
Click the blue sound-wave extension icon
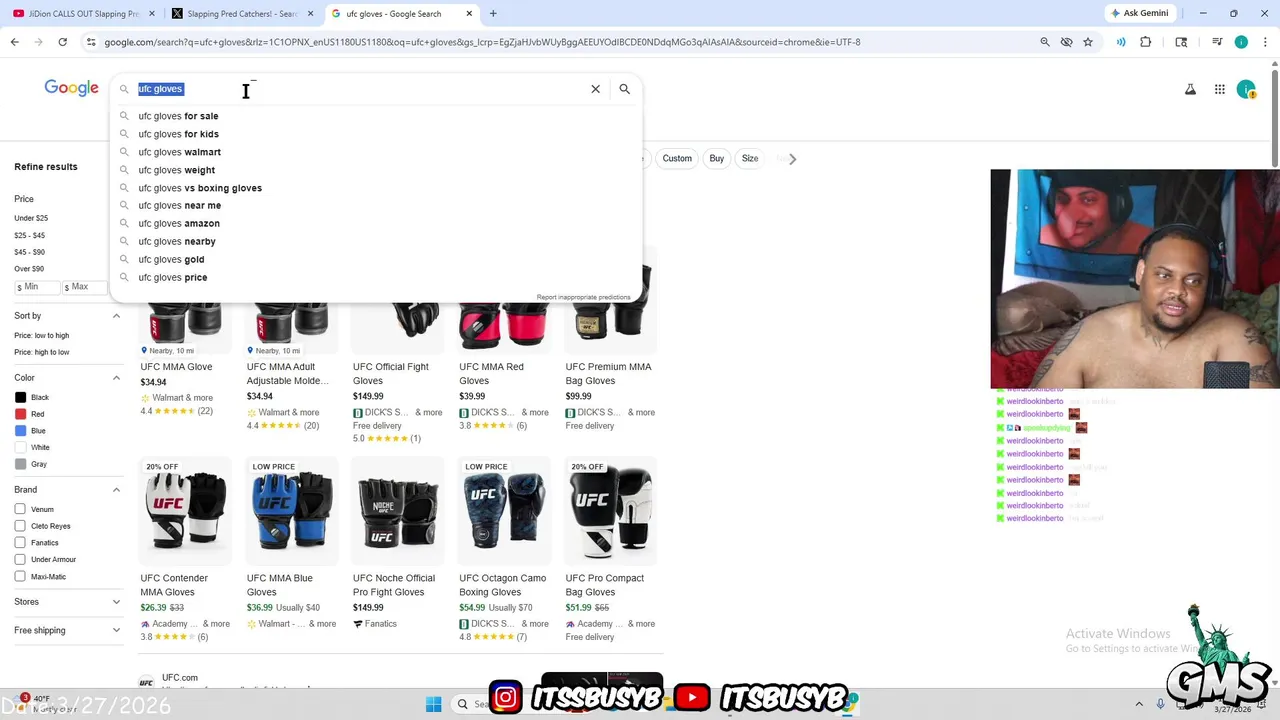(1121, 42)
